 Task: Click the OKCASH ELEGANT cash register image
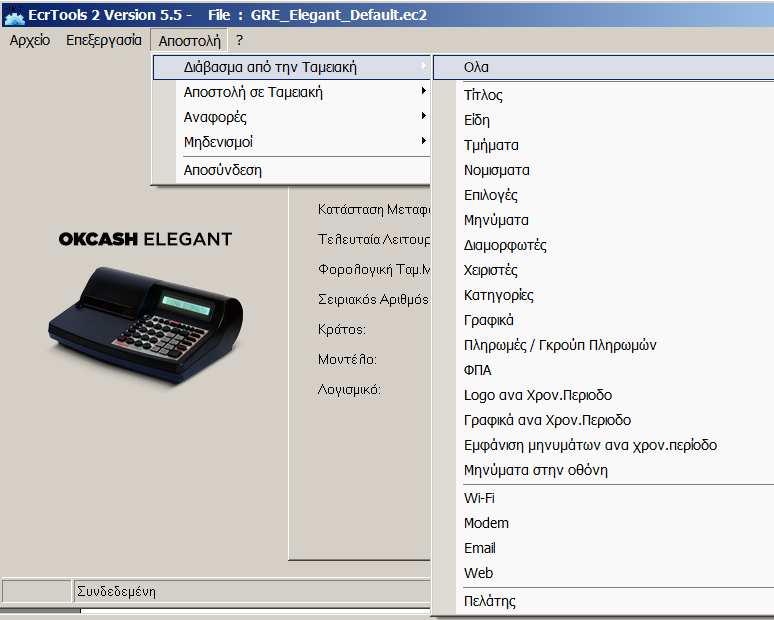click(x=146, y=325)
